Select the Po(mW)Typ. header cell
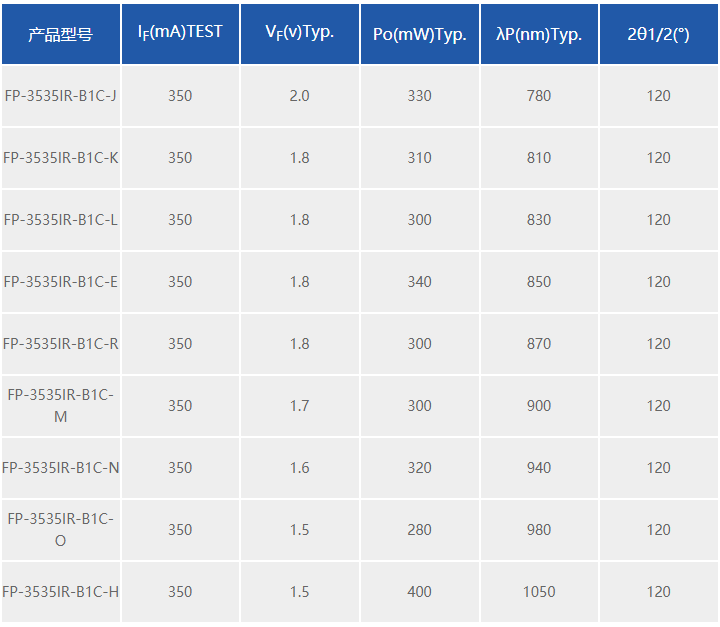 tap(420, 34)
